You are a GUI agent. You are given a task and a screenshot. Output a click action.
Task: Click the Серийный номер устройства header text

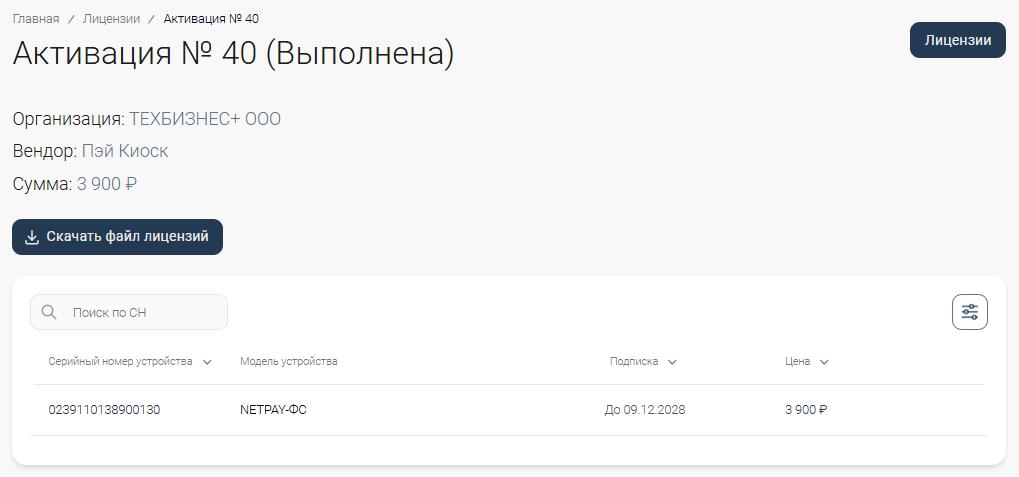[120, 361]
